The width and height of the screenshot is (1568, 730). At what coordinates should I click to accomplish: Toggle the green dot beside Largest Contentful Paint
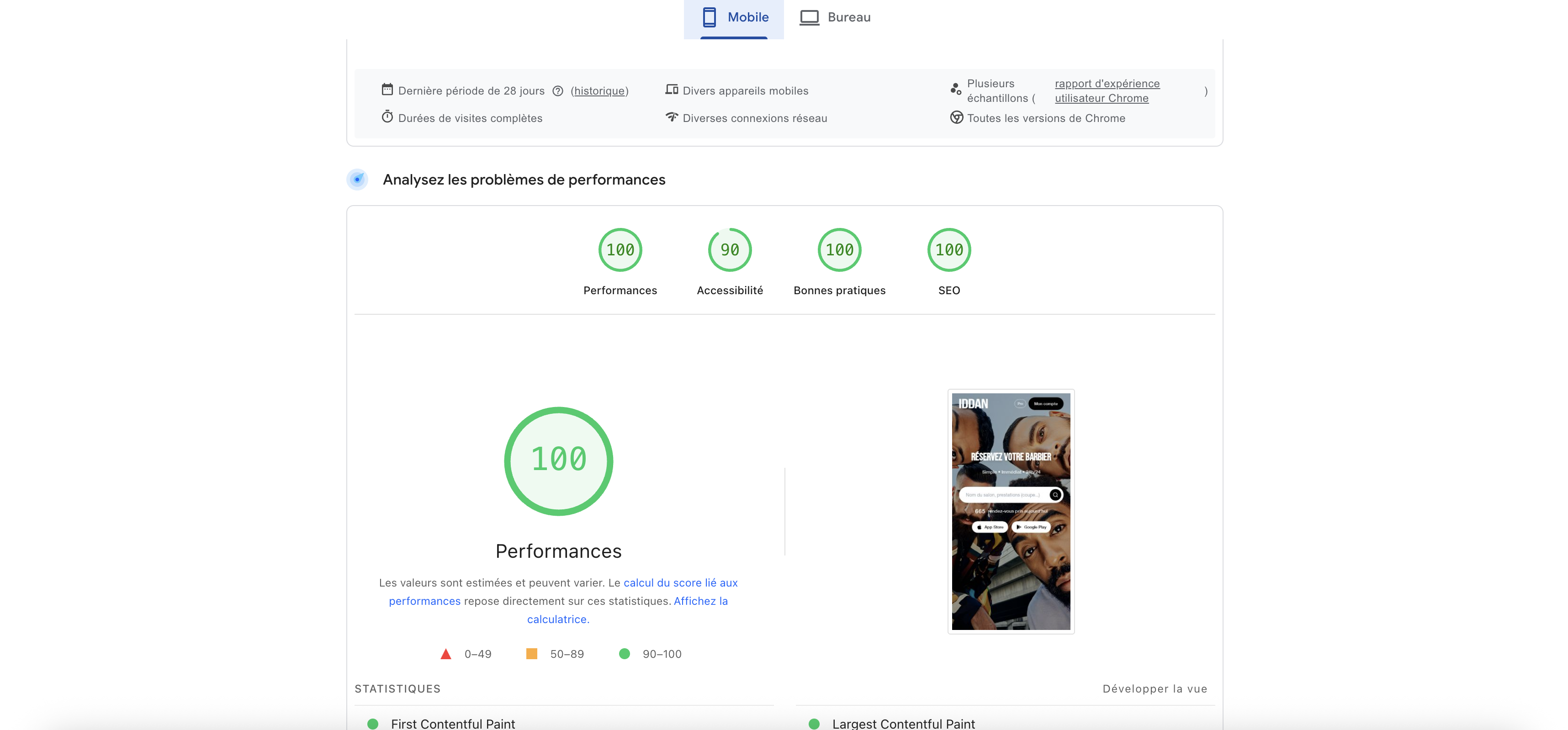(x=814, y=724)
